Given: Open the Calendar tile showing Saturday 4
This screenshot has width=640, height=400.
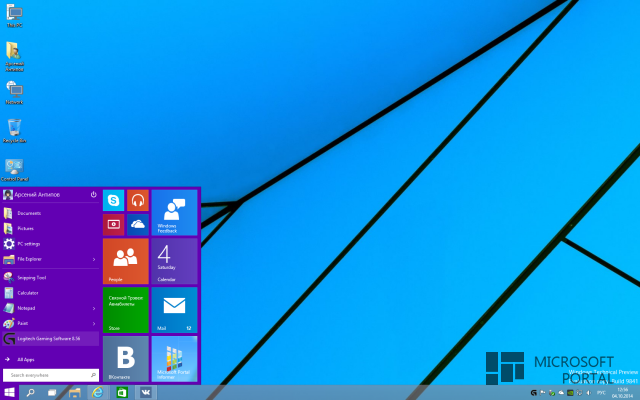Looking at the screenshot, I should coord(174,261).
